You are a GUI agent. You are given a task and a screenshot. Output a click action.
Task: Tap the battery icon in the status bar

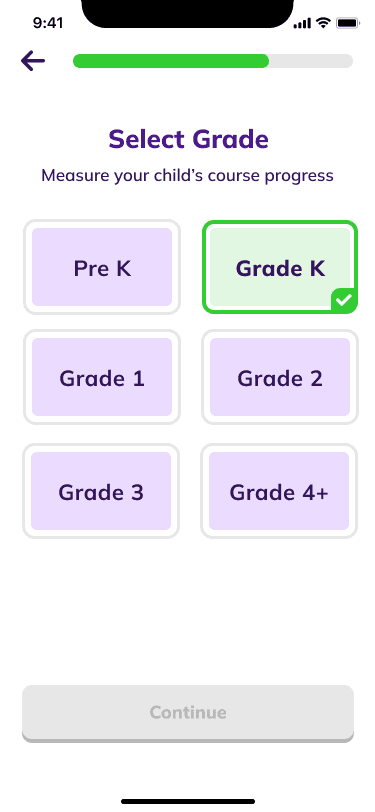[x=348, y=23]
